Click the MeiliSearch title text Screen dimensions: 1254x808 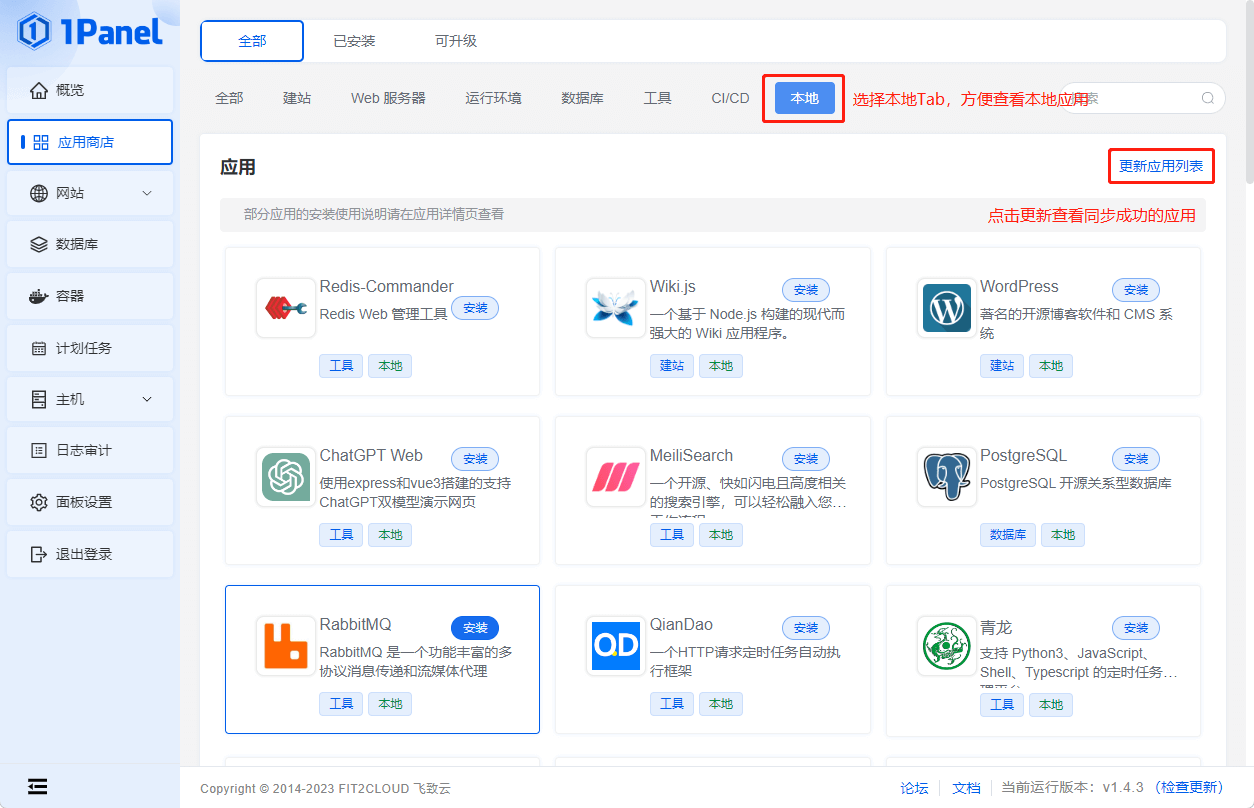pyautogui.click(x=692, y=456)
